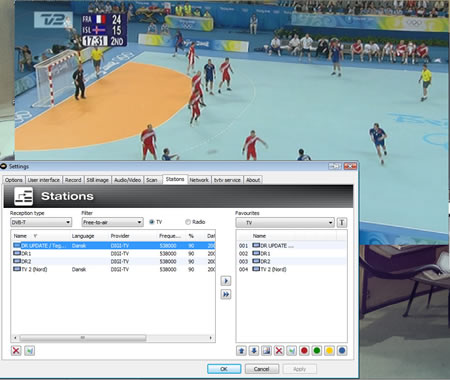Image resolution: width=450 pixels, height=380 pixels.
Task: Open the About tab
Action: [253, 180]
